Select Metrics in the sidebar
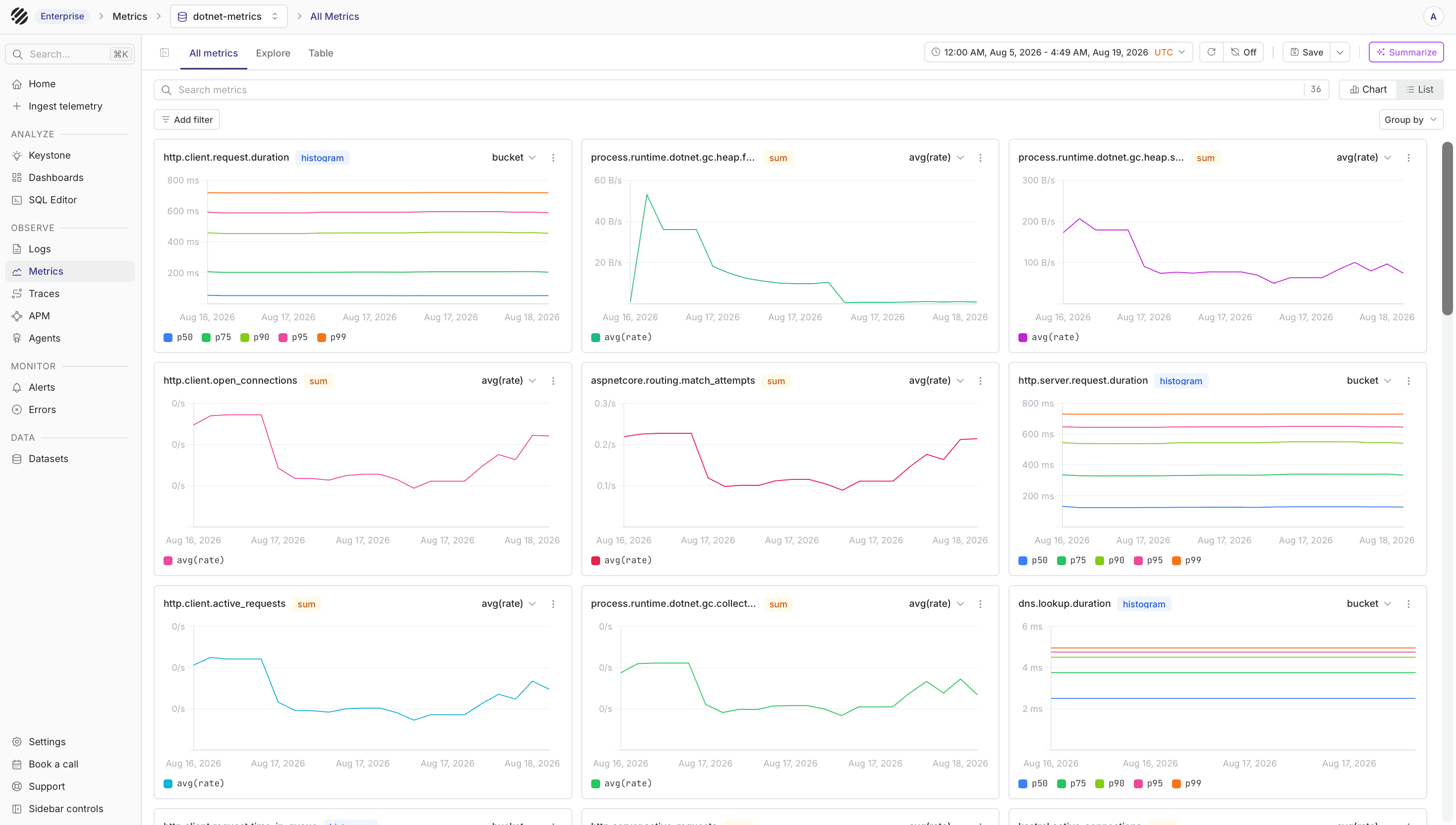The width and height of the screenshot is (1456, 825). tap(70, 271)
